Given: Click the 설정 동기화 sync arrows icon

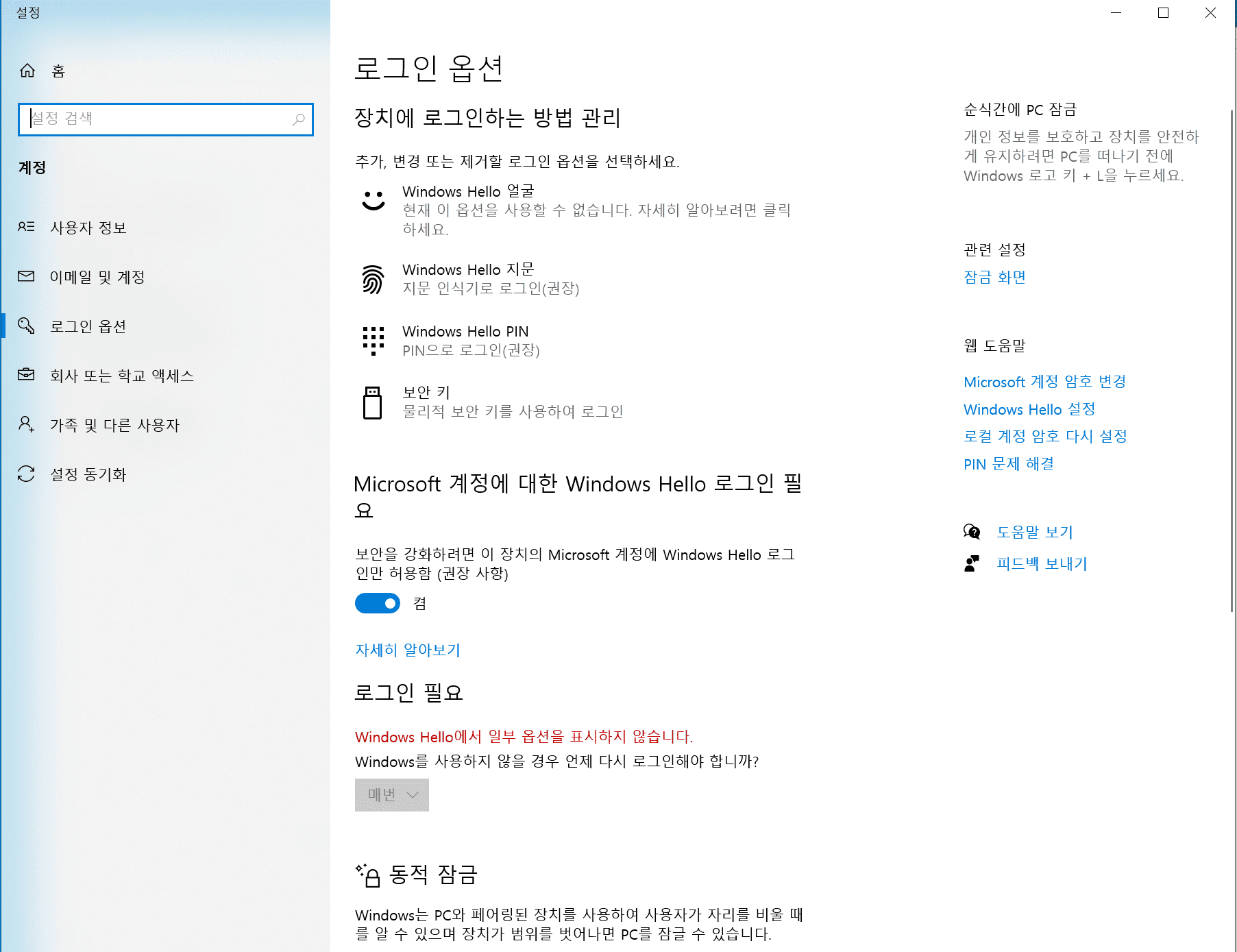Looking at the screenshot, I should point(26,474).
